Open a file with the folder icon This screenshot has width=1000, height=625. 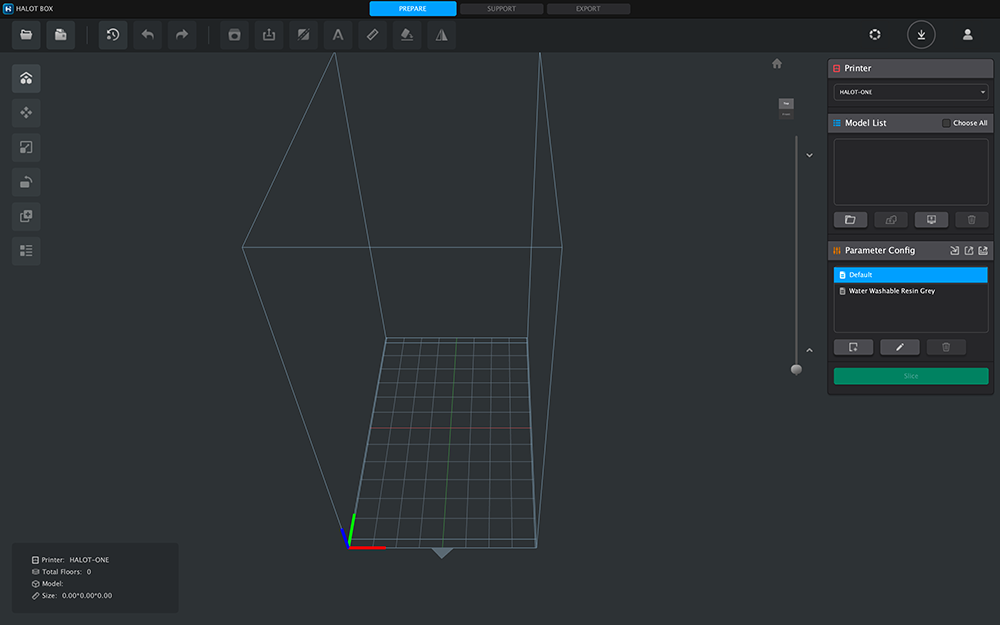click(26, 35)
